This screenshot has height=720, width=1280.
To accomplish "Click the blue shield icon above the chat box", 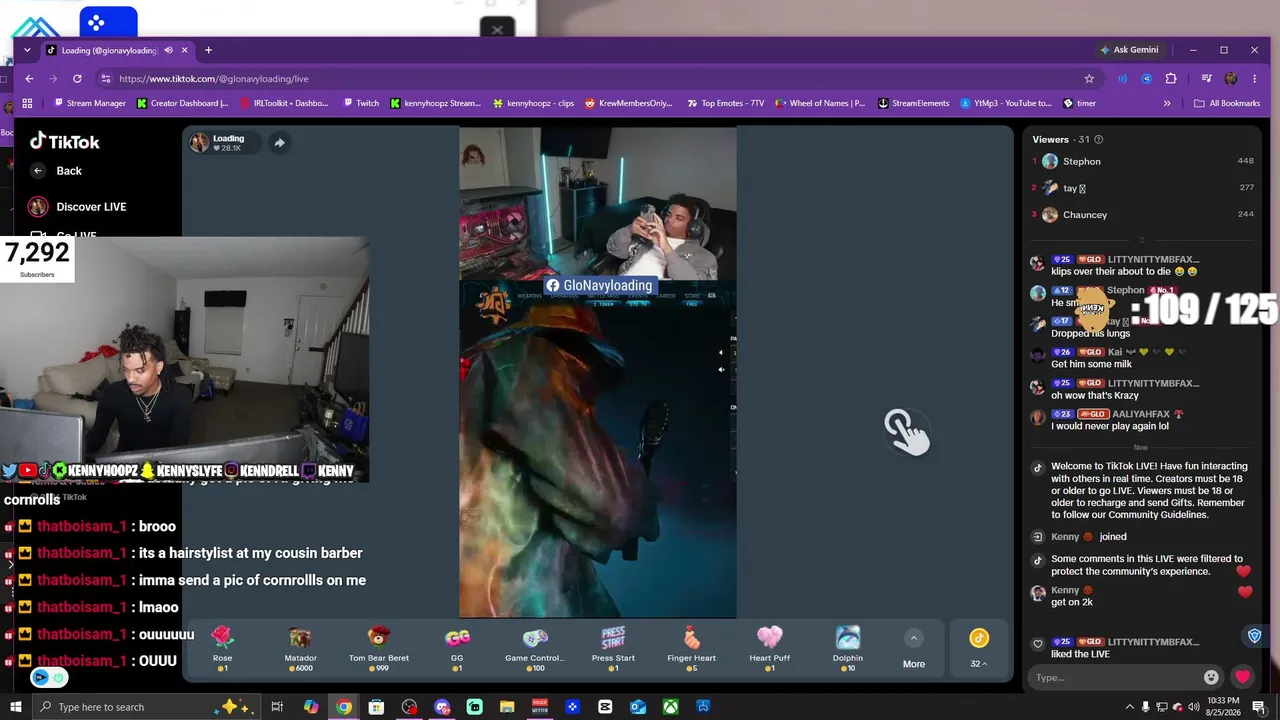I will (1254, 636).
